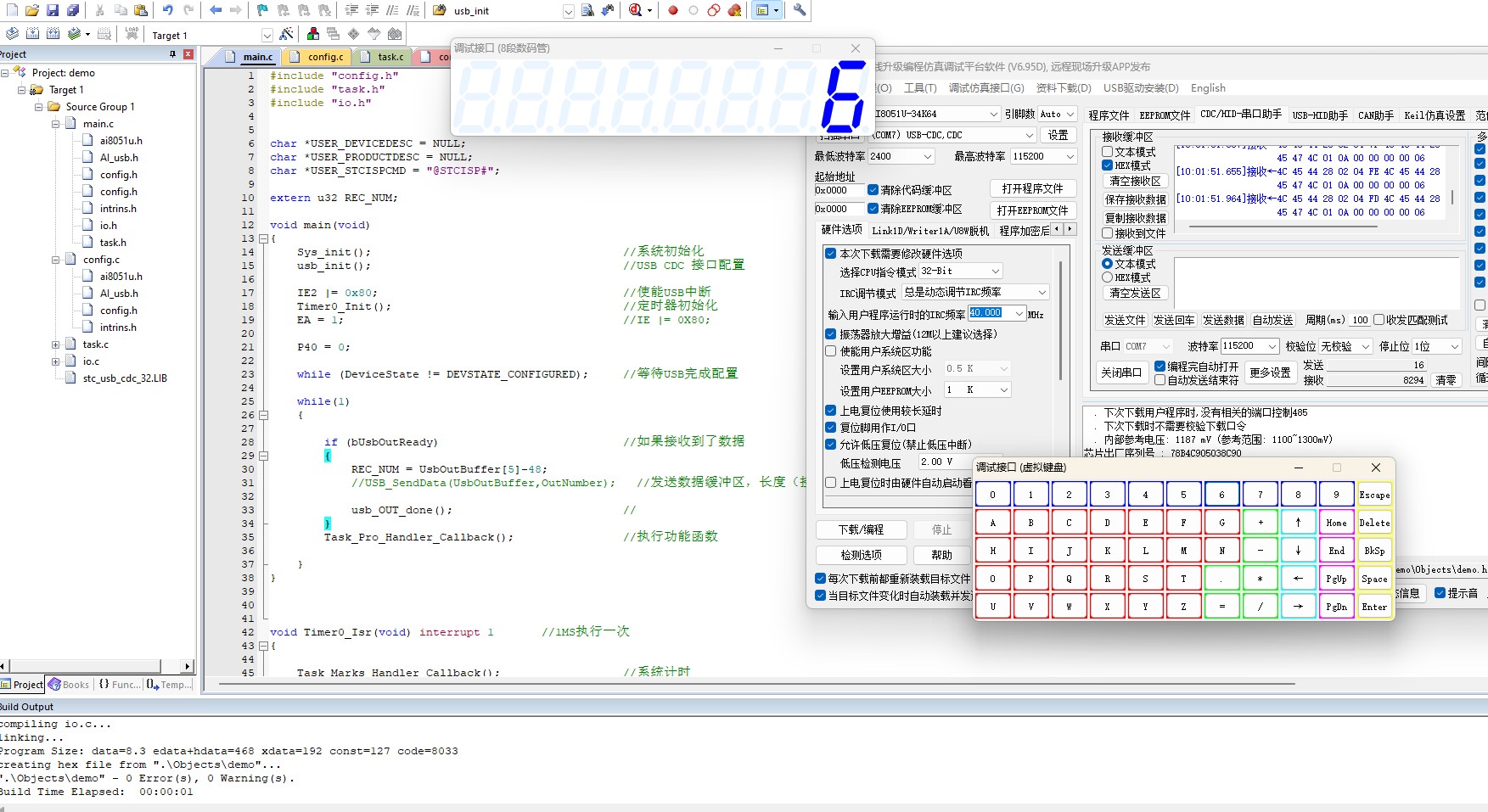Open the usb_init find dropdown
1488x812 pixels.
pyautogui.click(x=569, y=11)
